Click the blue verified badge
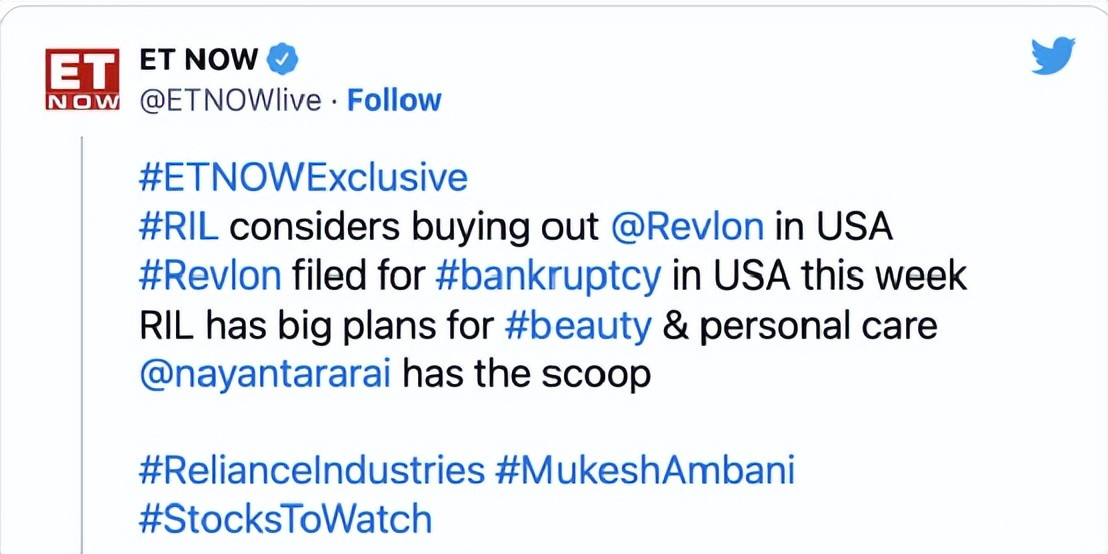Image resolution: width=1108 pixels, height=554 pixels. pos(285,60)
